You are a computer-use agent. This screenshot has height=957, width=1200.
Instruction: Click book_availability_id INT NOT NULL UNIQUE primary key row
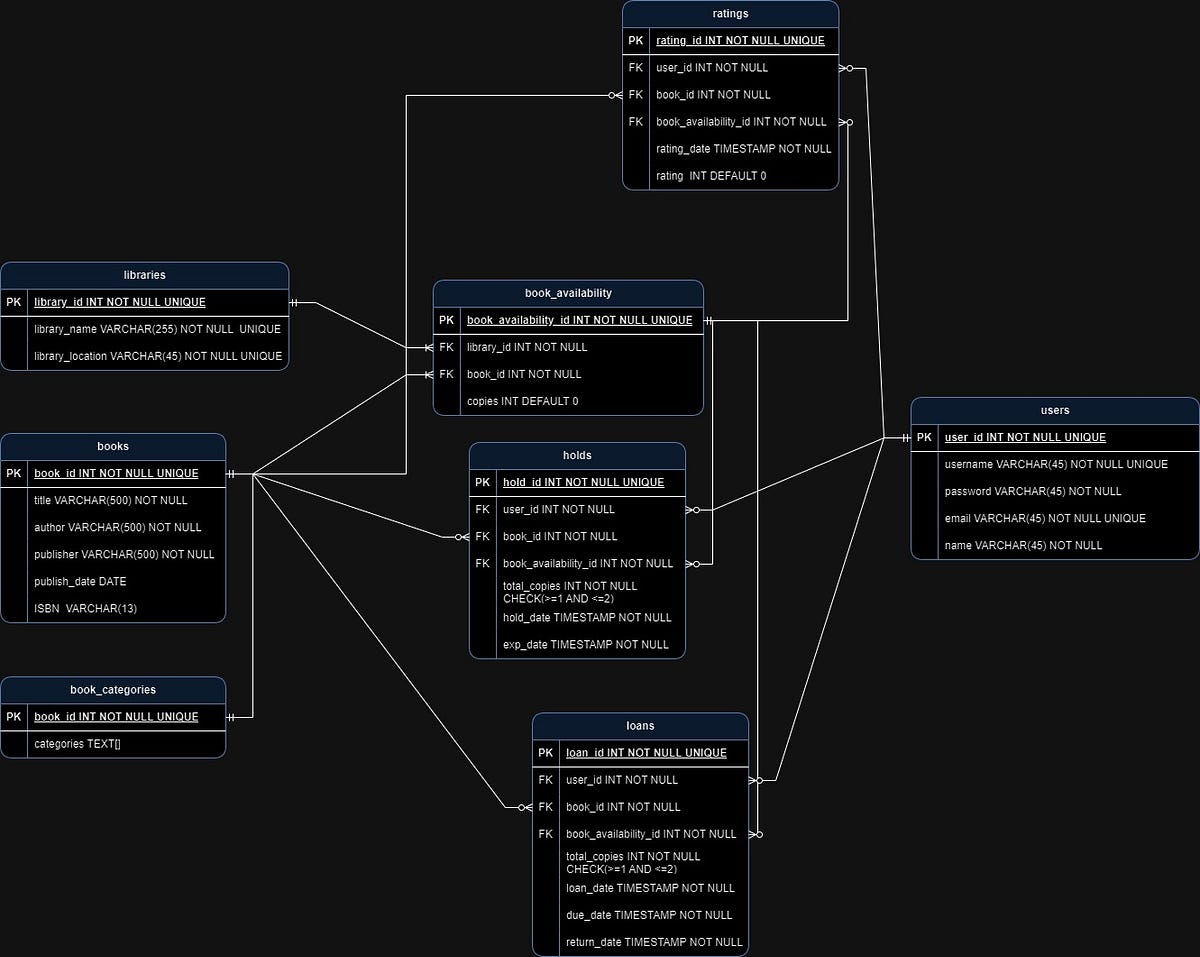pos(568,320)
